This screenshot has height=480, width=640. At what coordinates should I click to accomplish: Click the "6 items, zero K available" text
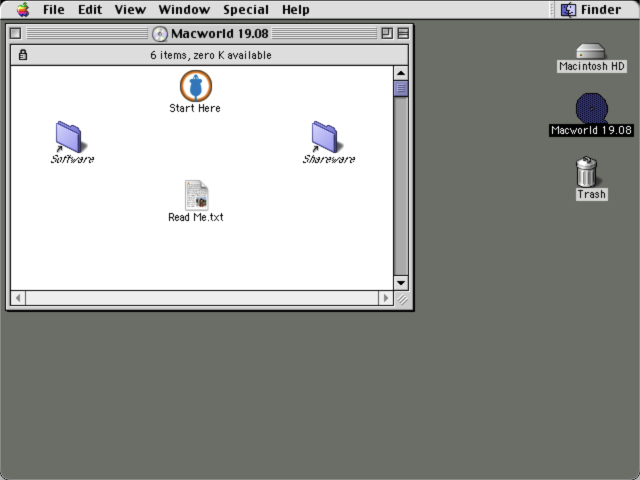click(x=211, y=55)
